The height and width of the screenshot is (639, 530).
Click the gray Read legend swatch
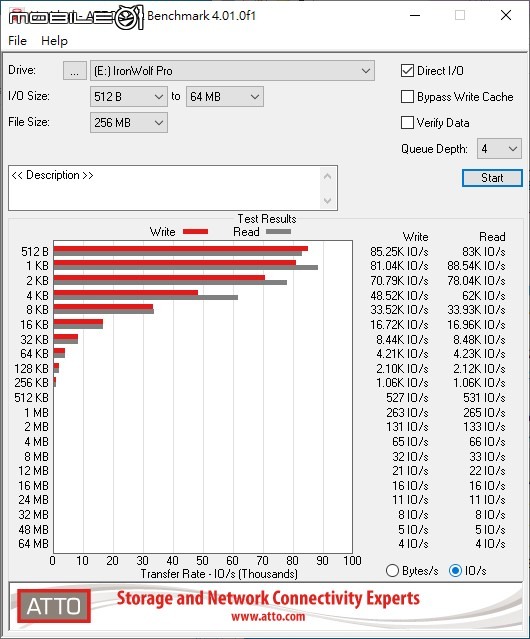coord(278,231)
